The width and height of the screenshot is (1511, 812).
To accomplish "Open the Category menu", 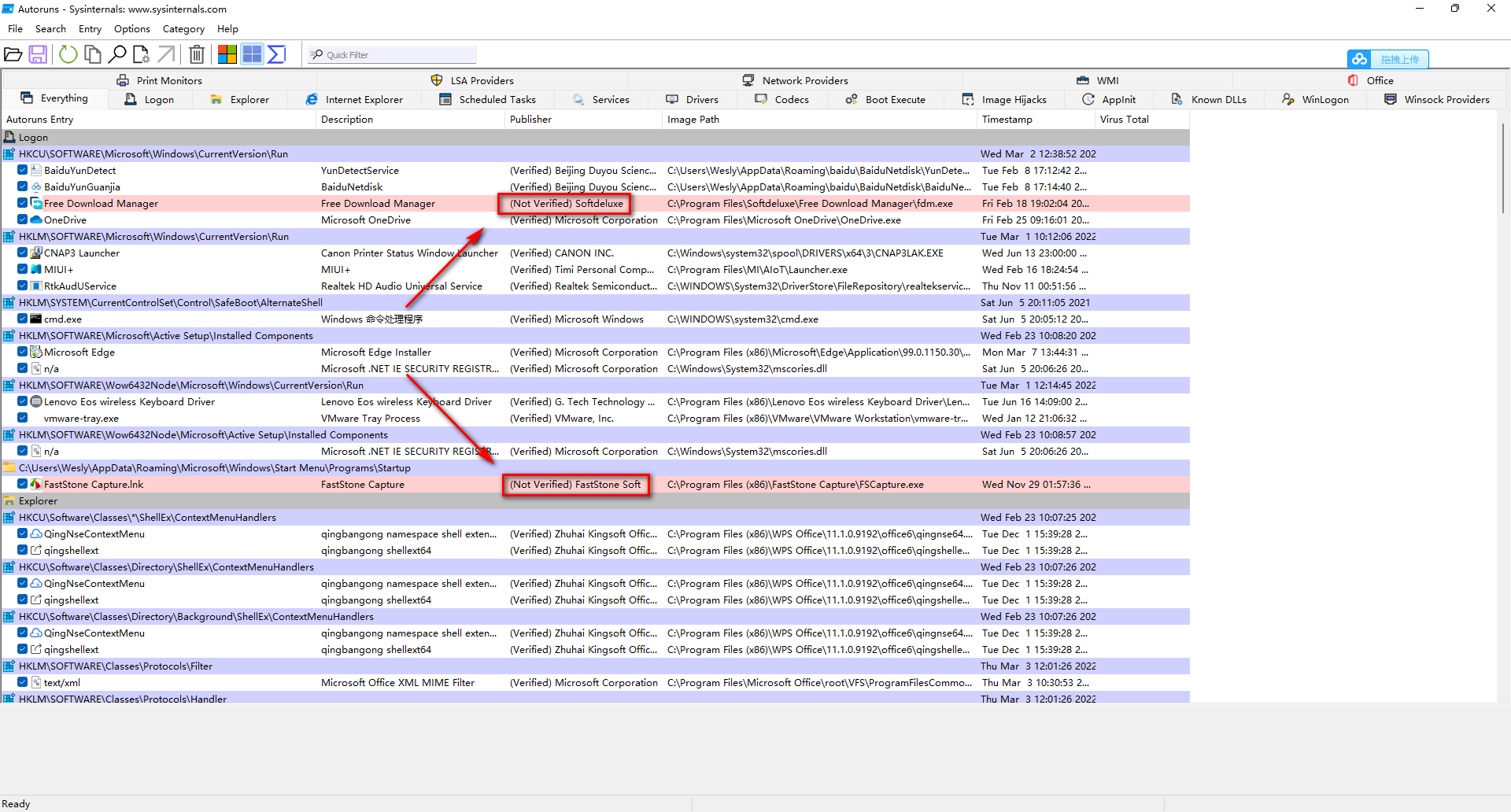I will tap(183, 29).
